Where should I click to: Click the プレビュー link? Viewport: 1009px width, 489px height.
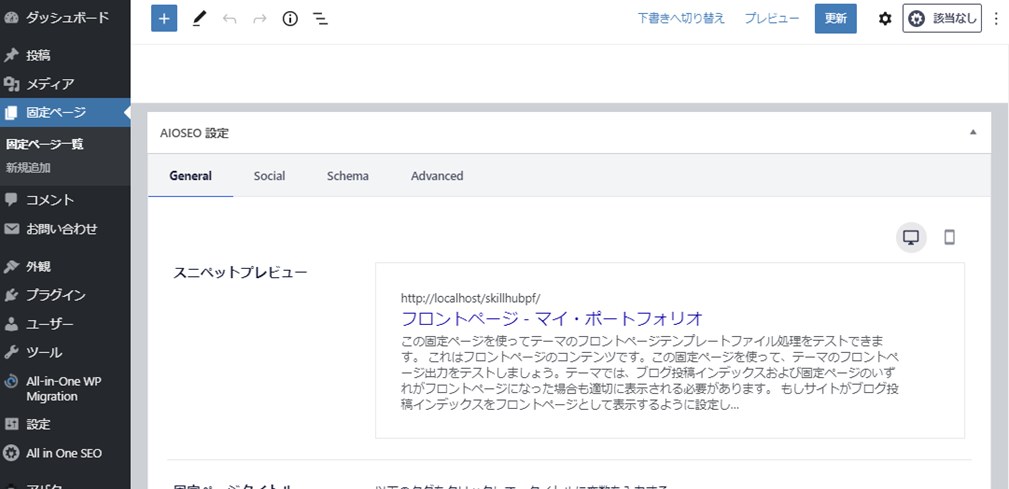click(x=772, y=19)
